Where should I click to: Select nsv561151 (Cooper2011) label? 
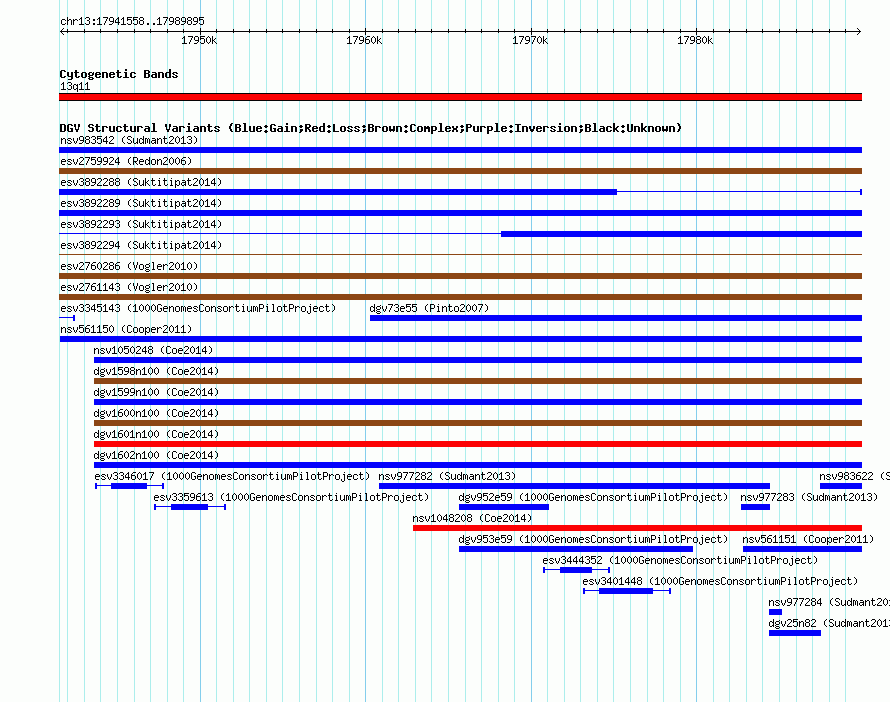click(x=808, y=539)
